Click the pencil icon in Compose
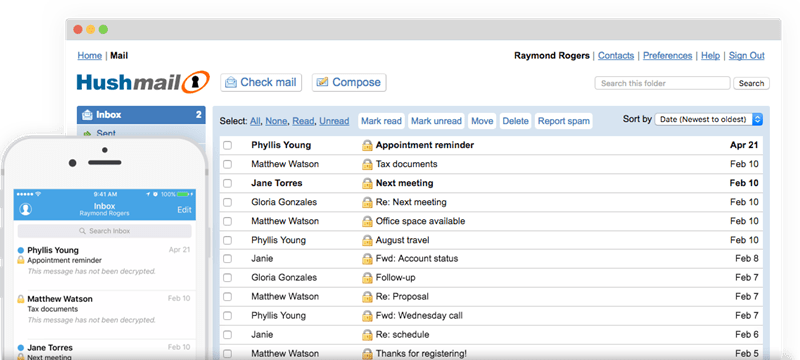This screenshot has height=360, width=800. coord(322,83)
